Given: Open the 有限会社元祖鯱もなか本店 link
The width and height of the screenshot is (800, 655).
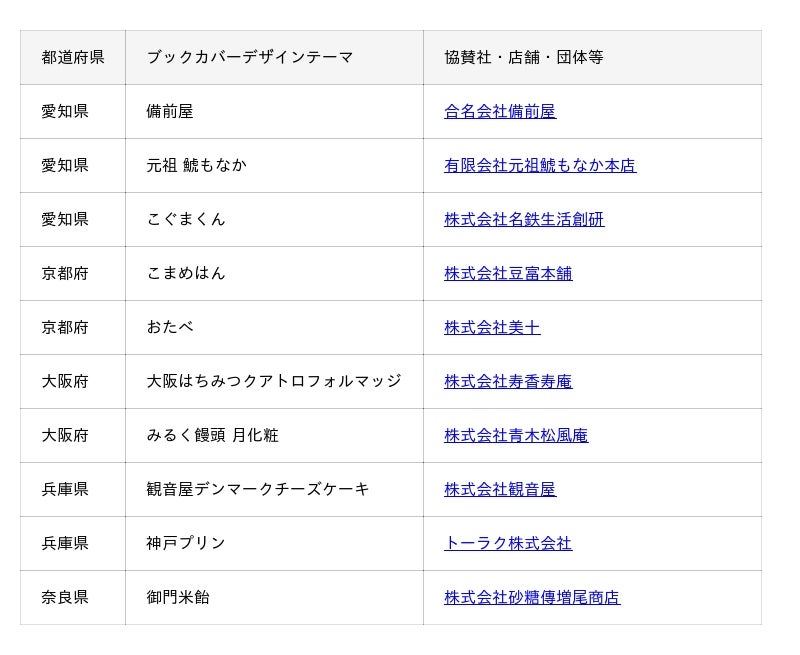Looking at the screenshot, I should (x=540, y=165).
